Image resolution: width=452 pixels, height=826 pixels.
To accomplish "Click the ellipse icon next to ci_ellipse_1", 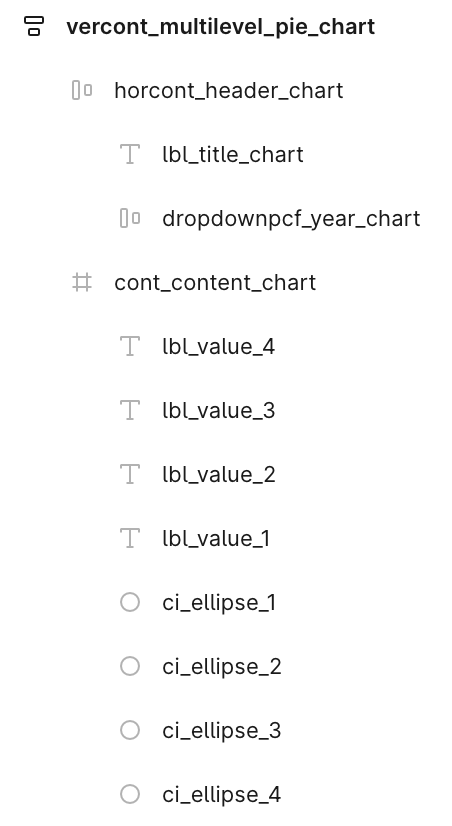I will (x=130, y=602).
